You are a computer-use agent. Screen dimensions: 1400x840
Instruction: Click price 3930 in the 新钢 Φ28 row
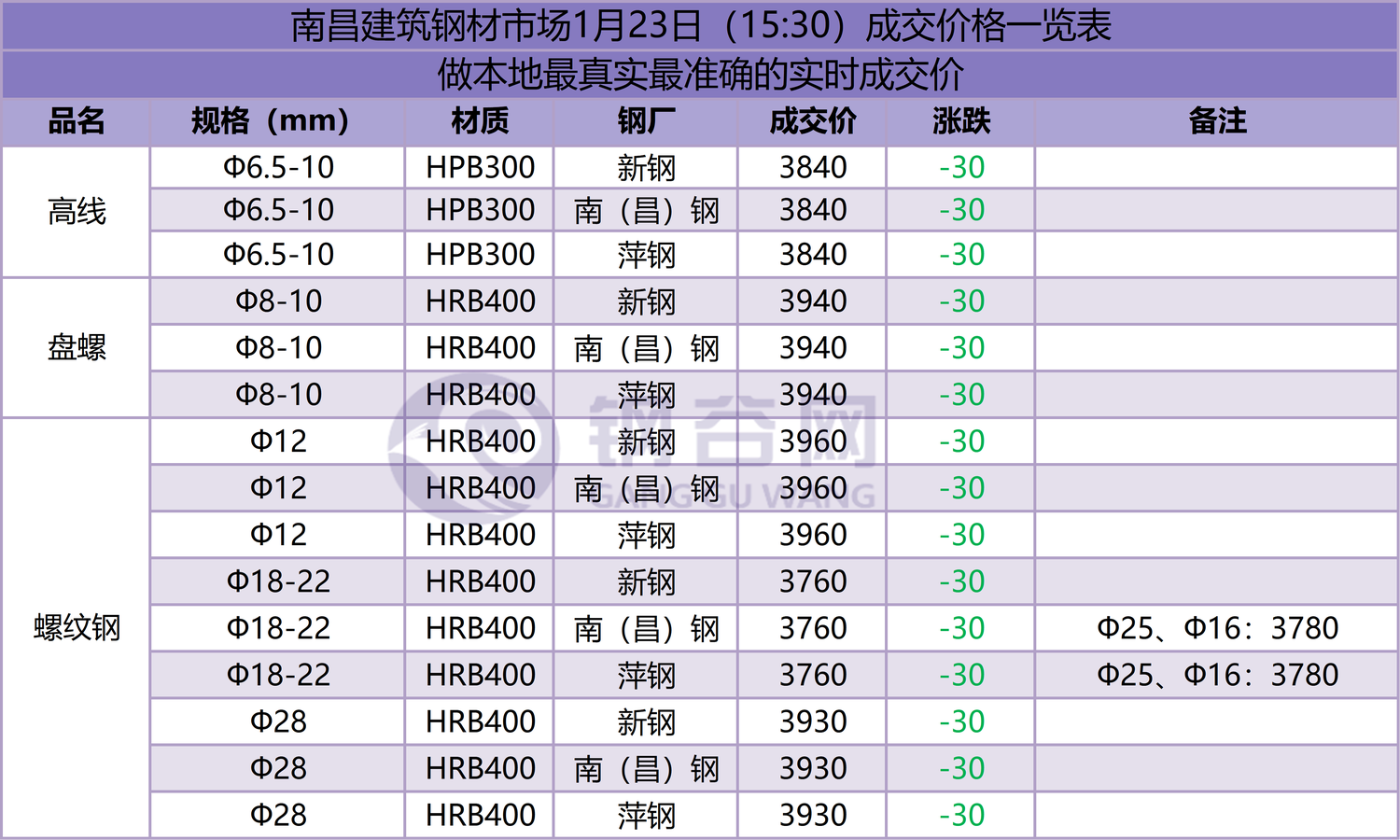click(813, 721)
